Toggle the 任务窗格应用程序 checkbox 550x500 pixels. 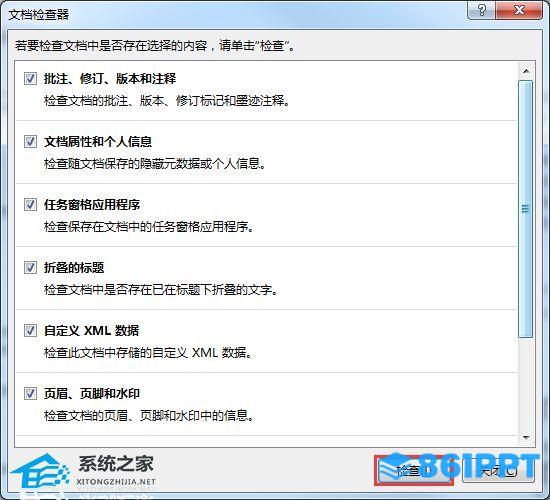coord(30,205)
